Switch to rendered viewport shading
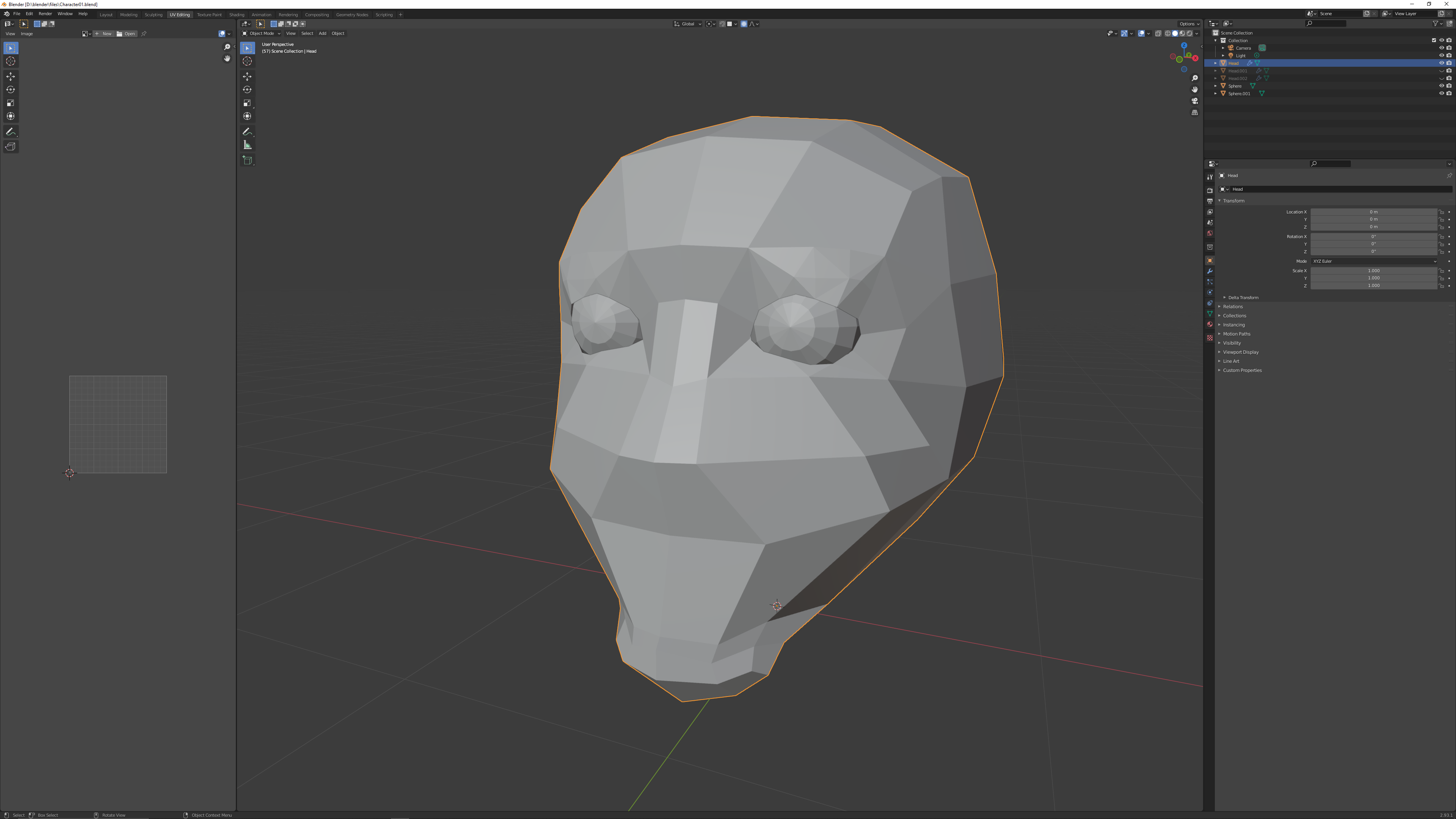Image resolution: width=1456 pixels, height=819 pixels. pos(1189,33)
